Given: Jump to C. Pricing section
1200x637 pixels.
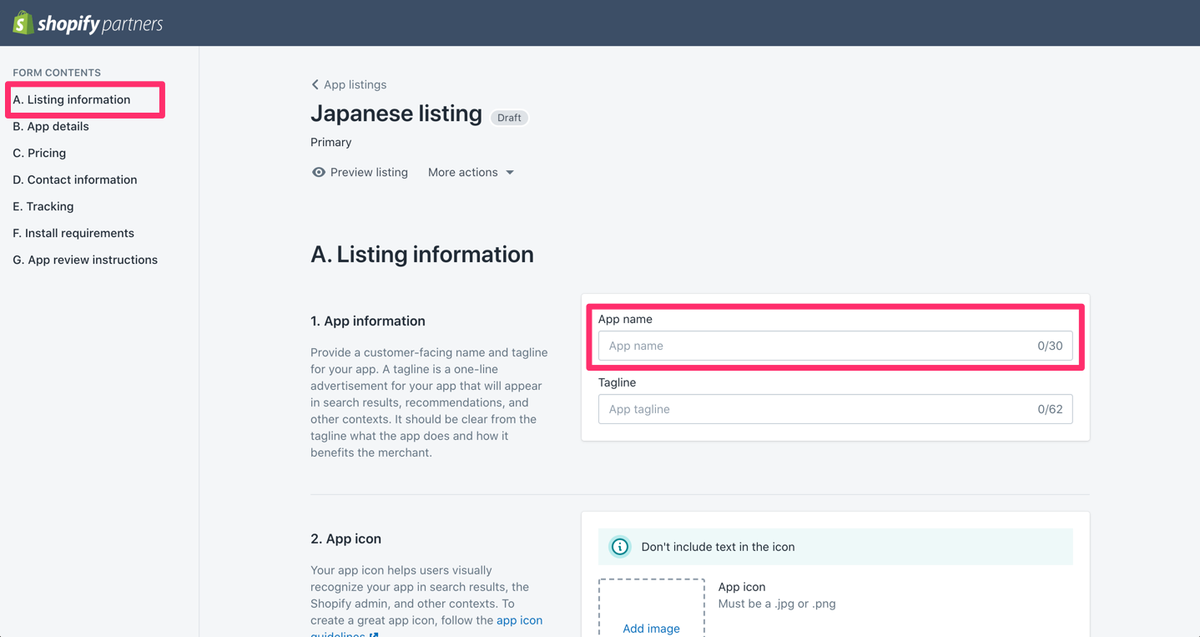Looking at the screenshot, I should pyautogui.click(x=40, y=153).
